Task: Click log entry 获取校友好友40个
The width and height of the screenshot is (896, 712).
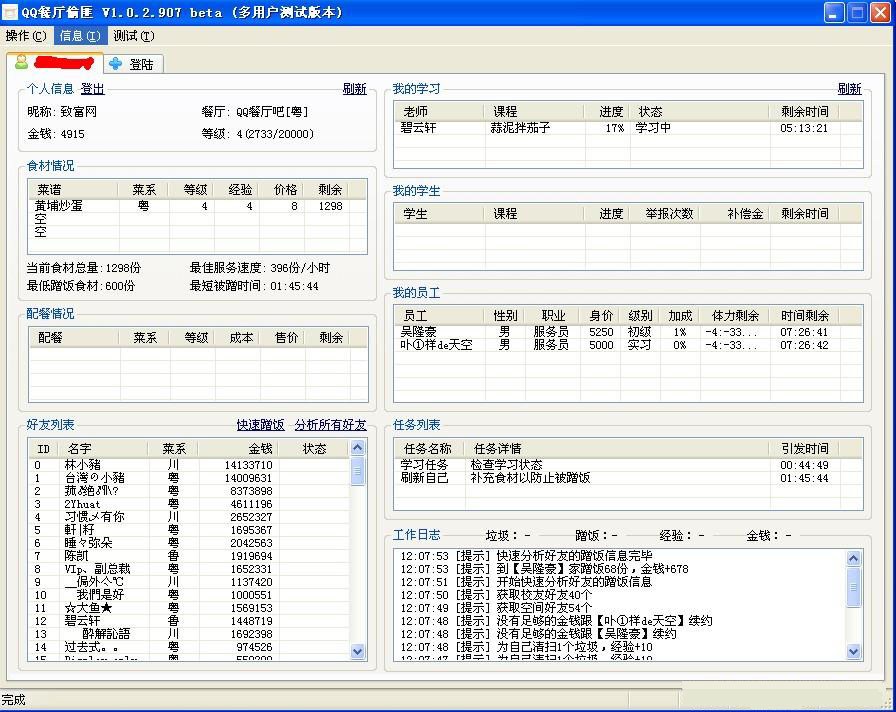Action: tap(496, 594)
